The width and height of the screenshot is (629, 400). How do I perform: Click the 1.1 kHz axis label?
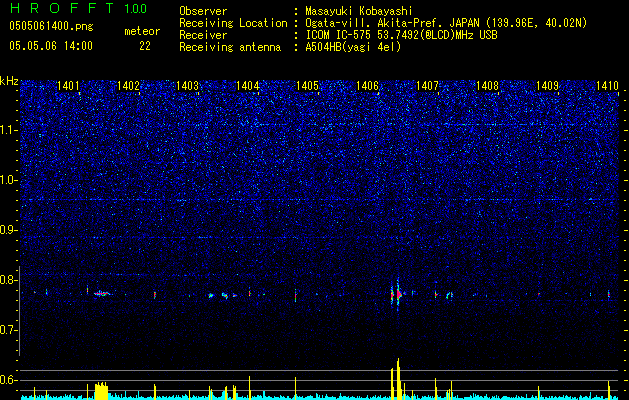pyautogui.click(x=9, y=130)
